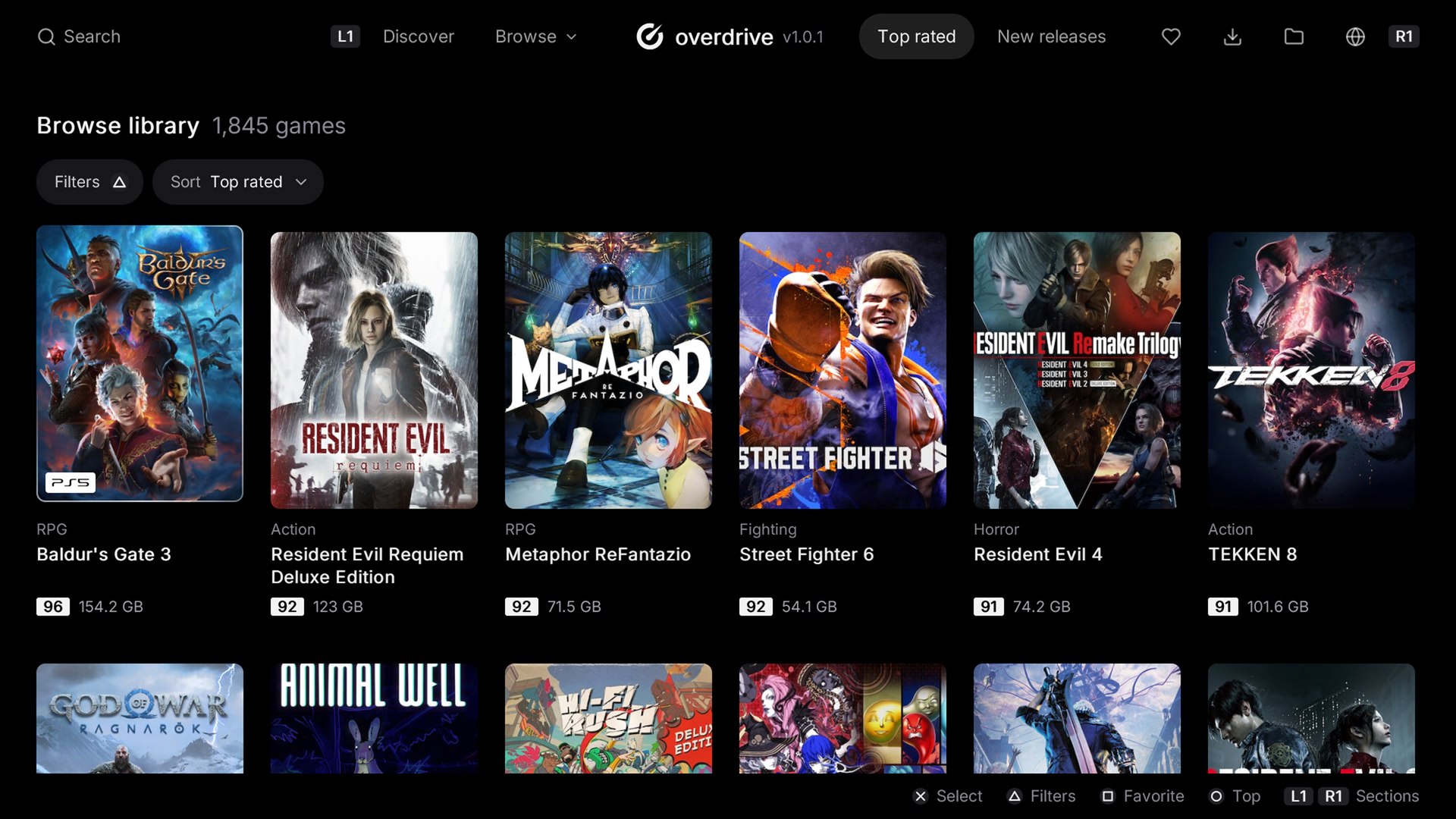Click the Search magnifier icon
This screenshot has width=1456, height=819.
(46, 36)
